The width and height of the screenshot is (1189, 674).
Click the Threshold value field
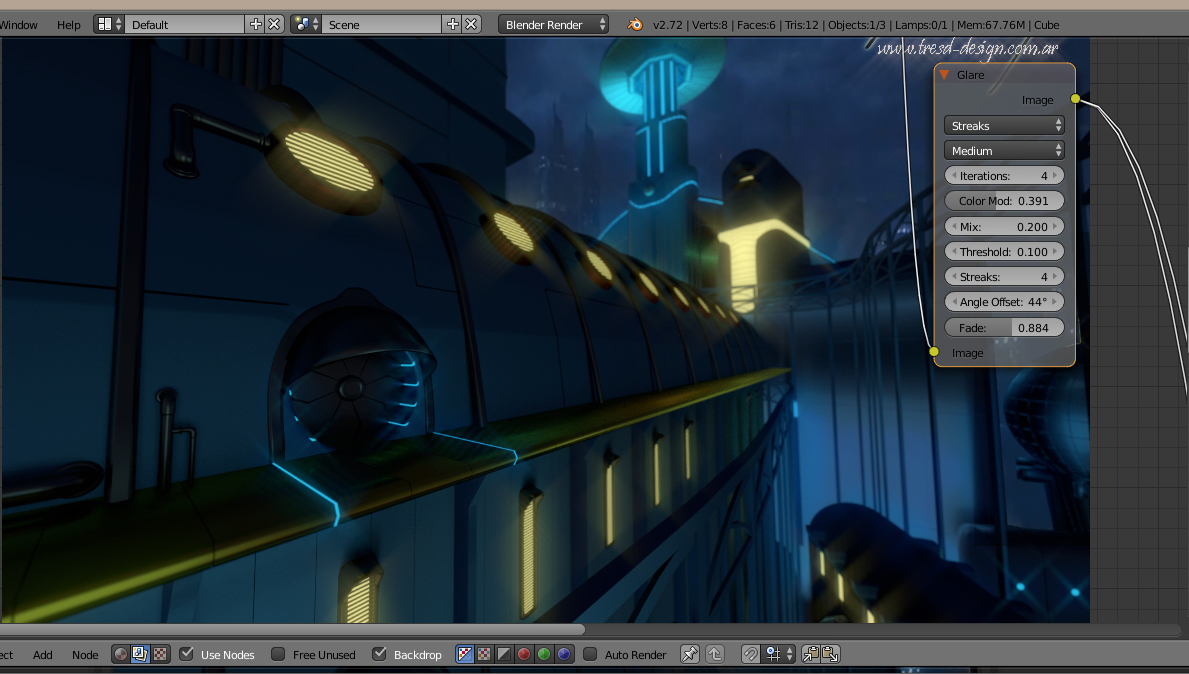1004,252
